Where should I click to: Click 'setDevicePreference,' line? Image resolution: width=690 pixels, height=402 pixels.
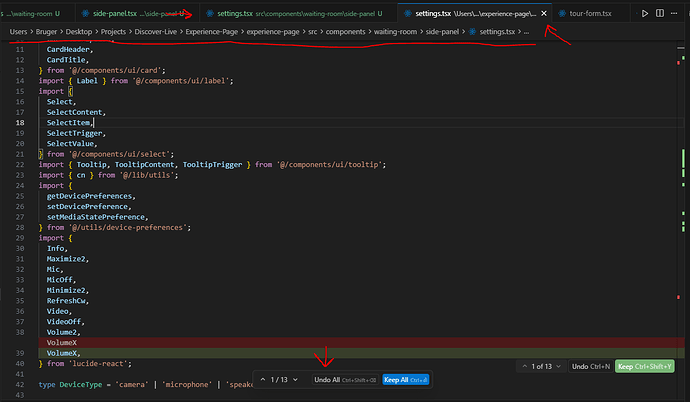[x=89, y=207]
